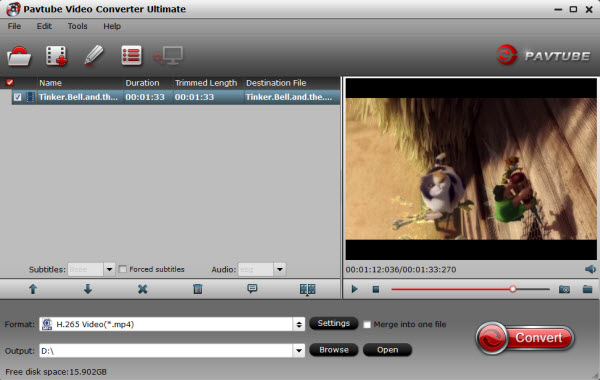Expand the Output path dropdown
Image resolution: width=600 pixels, height=380 pixels.
299,351
